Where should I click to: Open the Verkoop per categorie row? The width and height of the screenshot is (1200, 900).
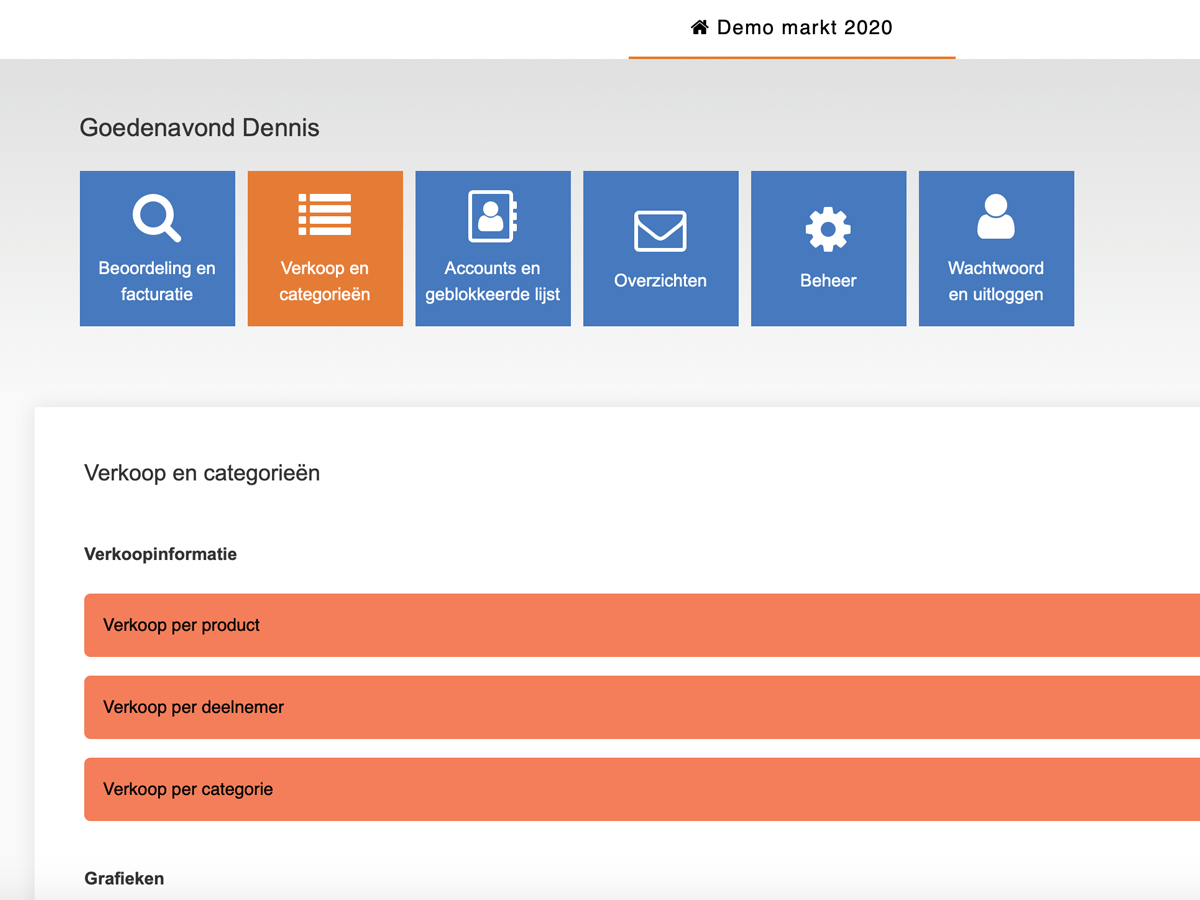coord(642,789)
